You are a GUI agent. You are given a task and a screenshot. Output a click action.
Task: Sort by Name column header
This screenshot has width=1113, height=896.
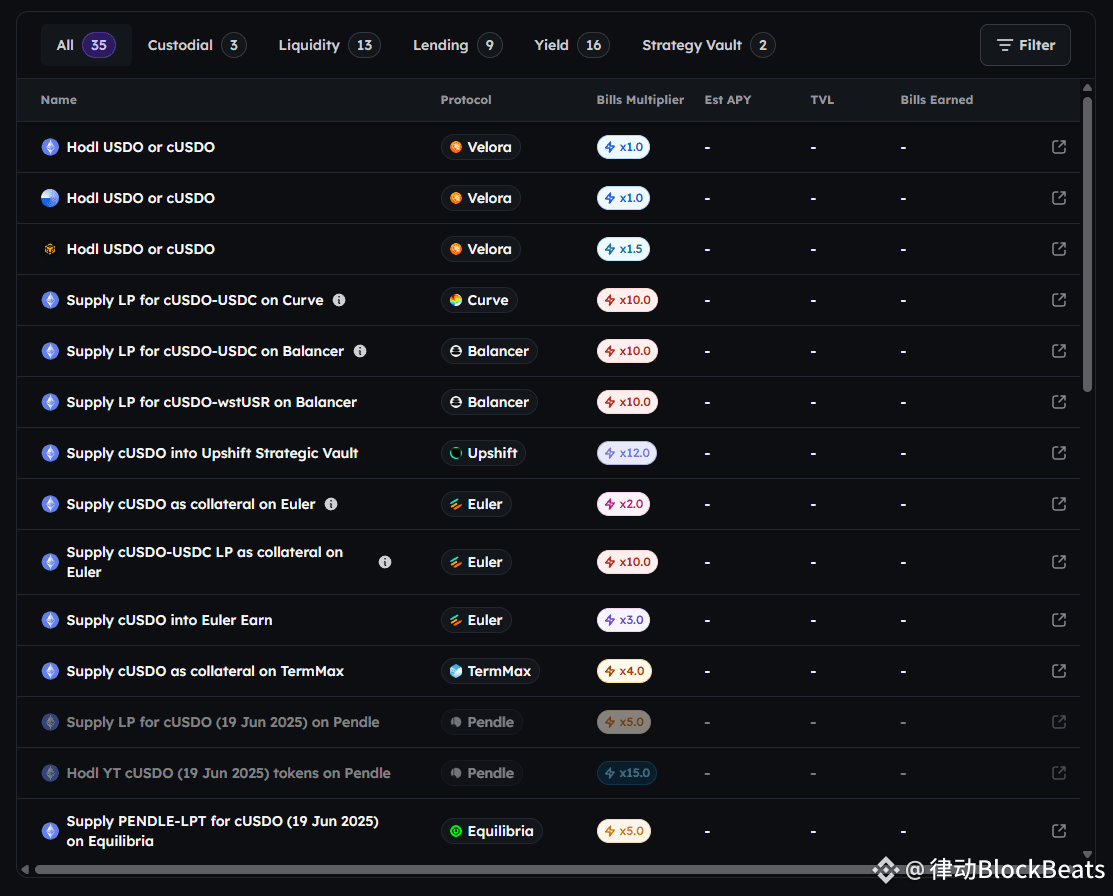(x=58, y=99)
